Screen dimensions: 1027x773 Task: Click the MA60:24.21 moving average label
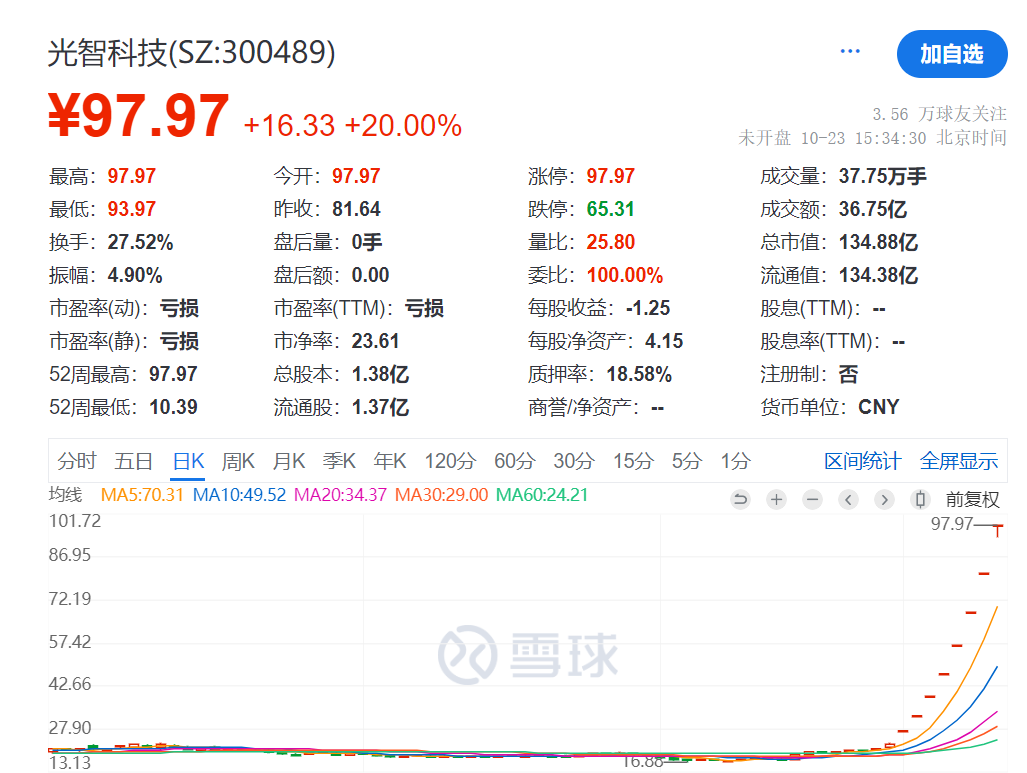542,495
